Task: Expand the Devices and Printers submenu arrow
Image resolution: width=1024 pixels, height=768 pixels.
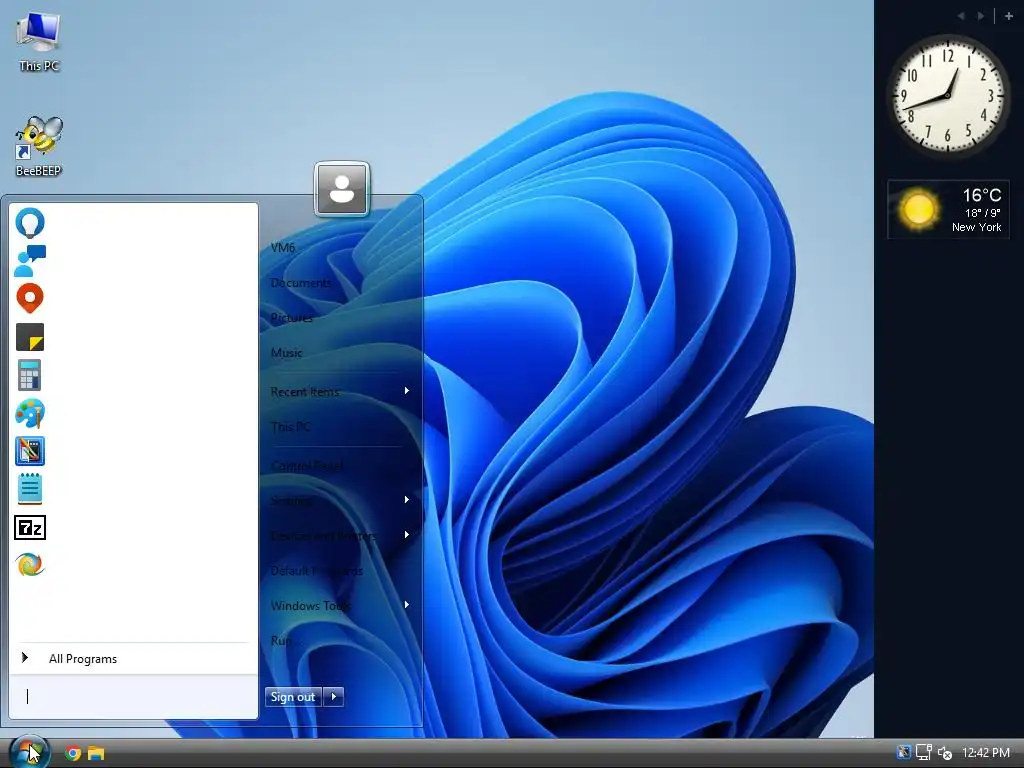Action: (x=407, y=535)
